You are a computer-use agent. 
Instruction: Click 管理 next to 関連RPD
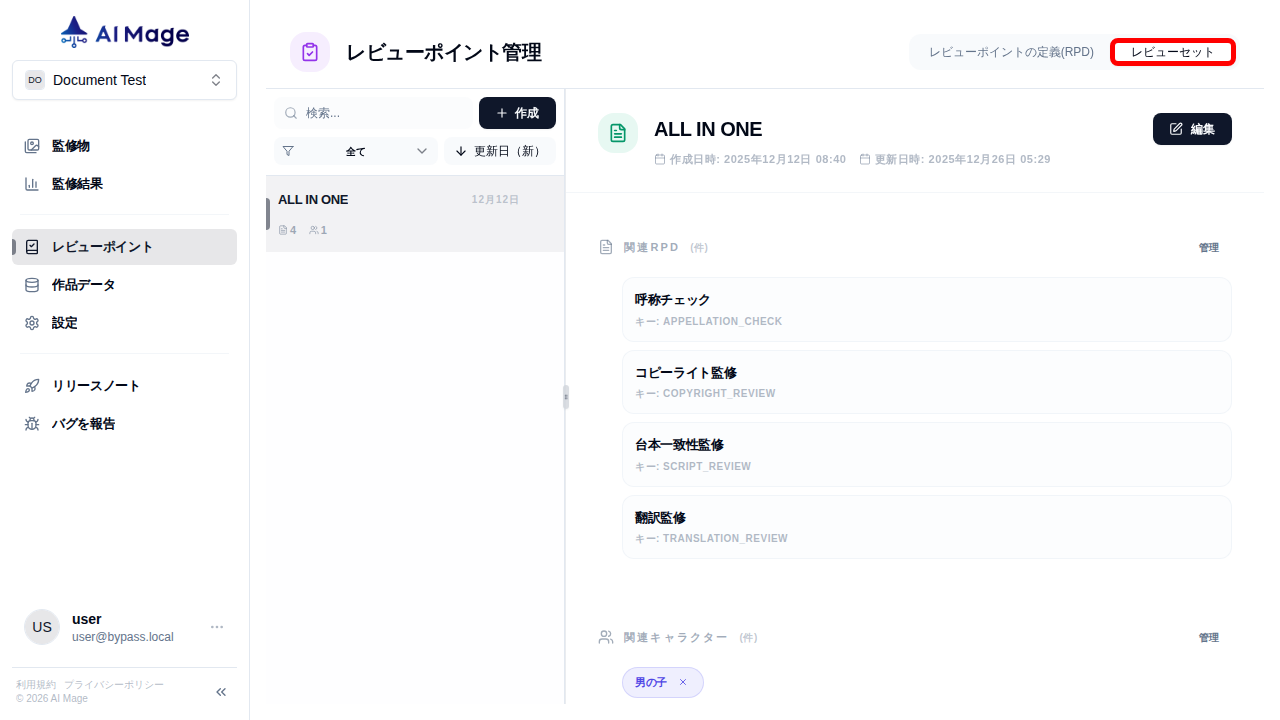pyautogui.click(x=1209, y=247)
